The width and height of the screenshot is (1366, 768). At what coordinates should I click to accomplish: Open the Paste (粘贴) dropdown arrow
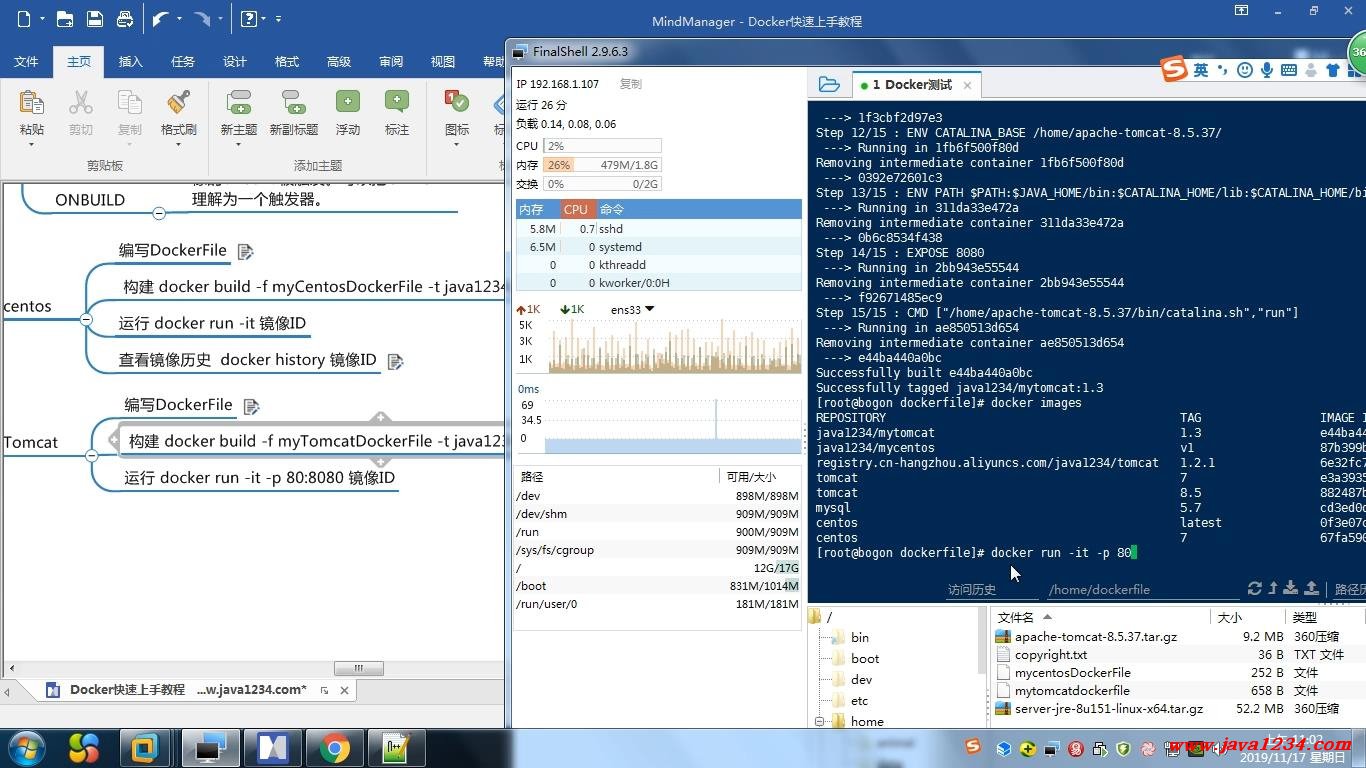click(x=31, y=145)
